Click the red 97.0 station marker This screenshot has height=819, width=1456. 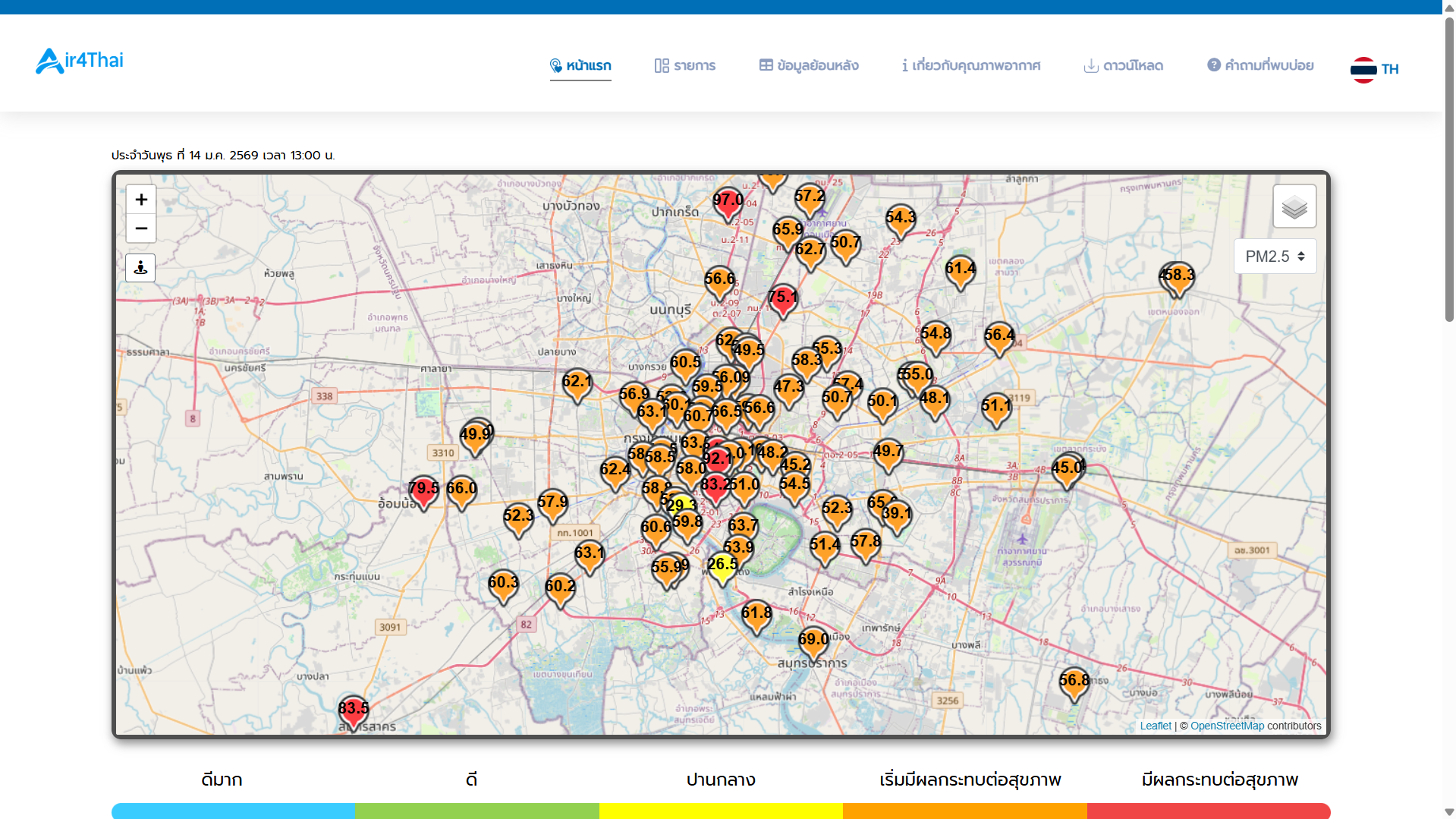click(728, 203)
